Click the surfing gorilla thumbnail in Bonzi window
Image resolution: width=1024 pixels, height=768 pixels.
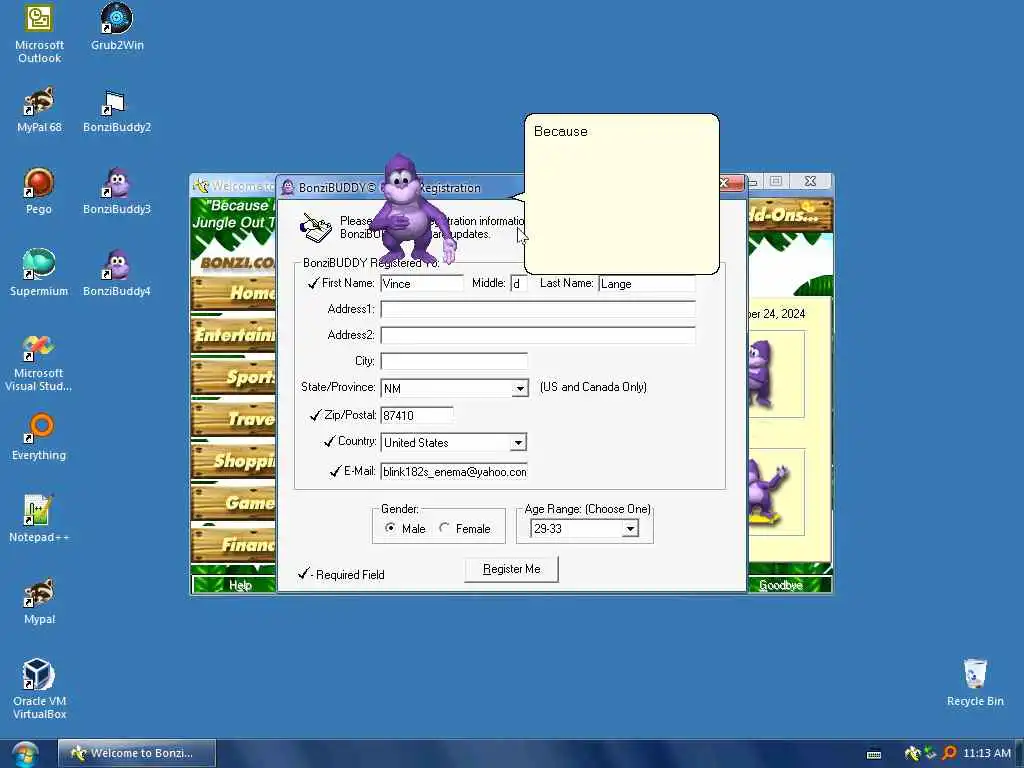[776, 492]
